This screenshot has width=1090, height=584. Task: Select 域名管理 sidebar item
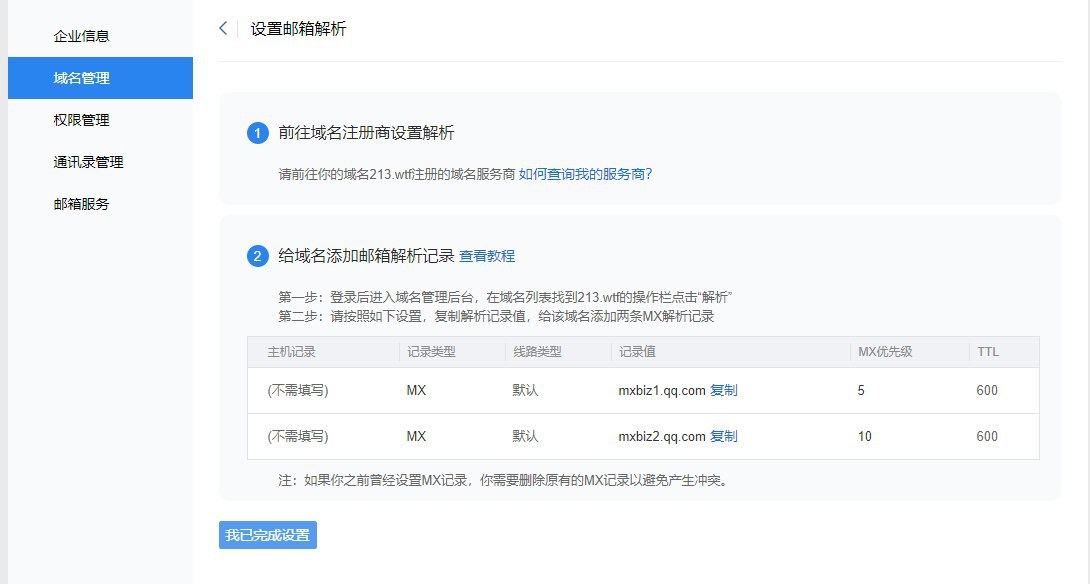pyautogui.click(x=100, y=78)
